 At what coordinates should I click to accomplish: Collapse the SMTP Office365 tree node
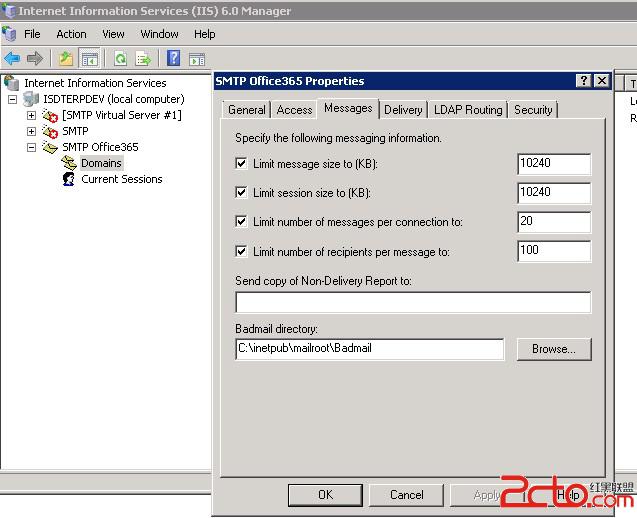click(31, 147)
